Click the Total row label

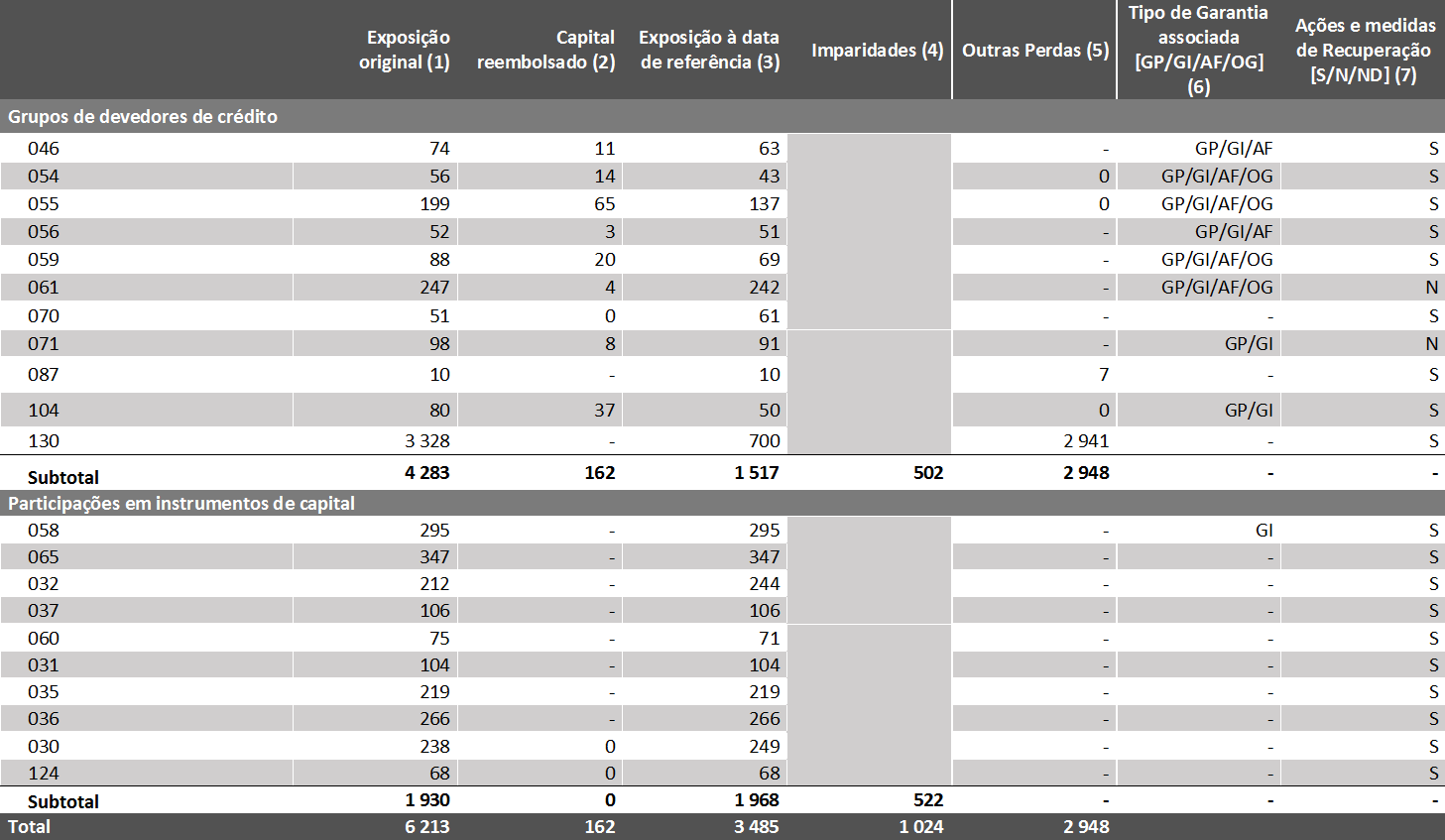29,826
